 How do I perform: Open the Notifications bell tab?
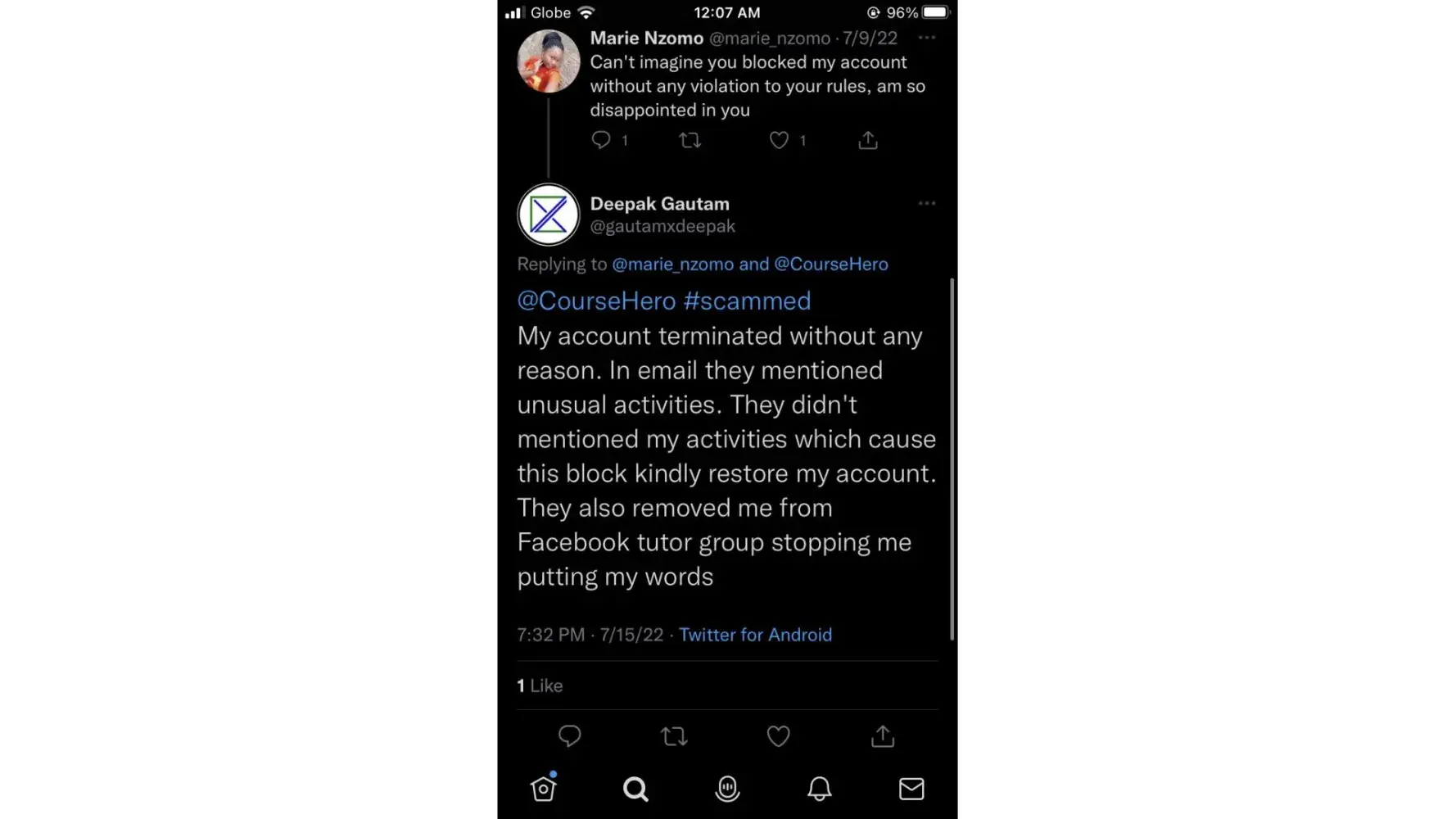[x=820, y=788]
